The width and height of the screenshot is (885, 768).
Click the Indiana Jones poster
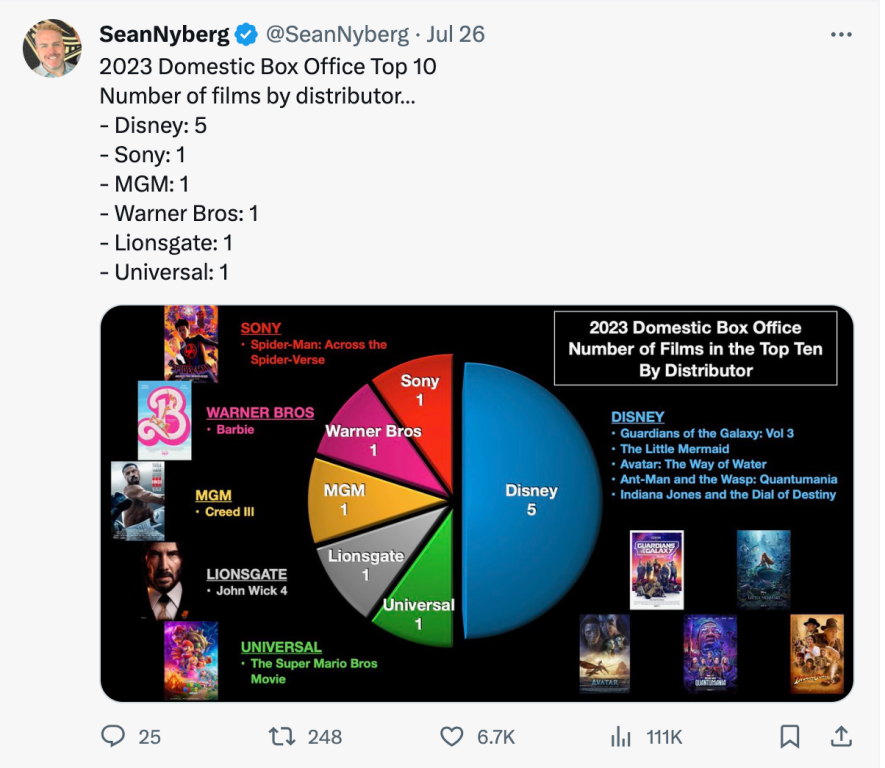(x=817, y=654)
